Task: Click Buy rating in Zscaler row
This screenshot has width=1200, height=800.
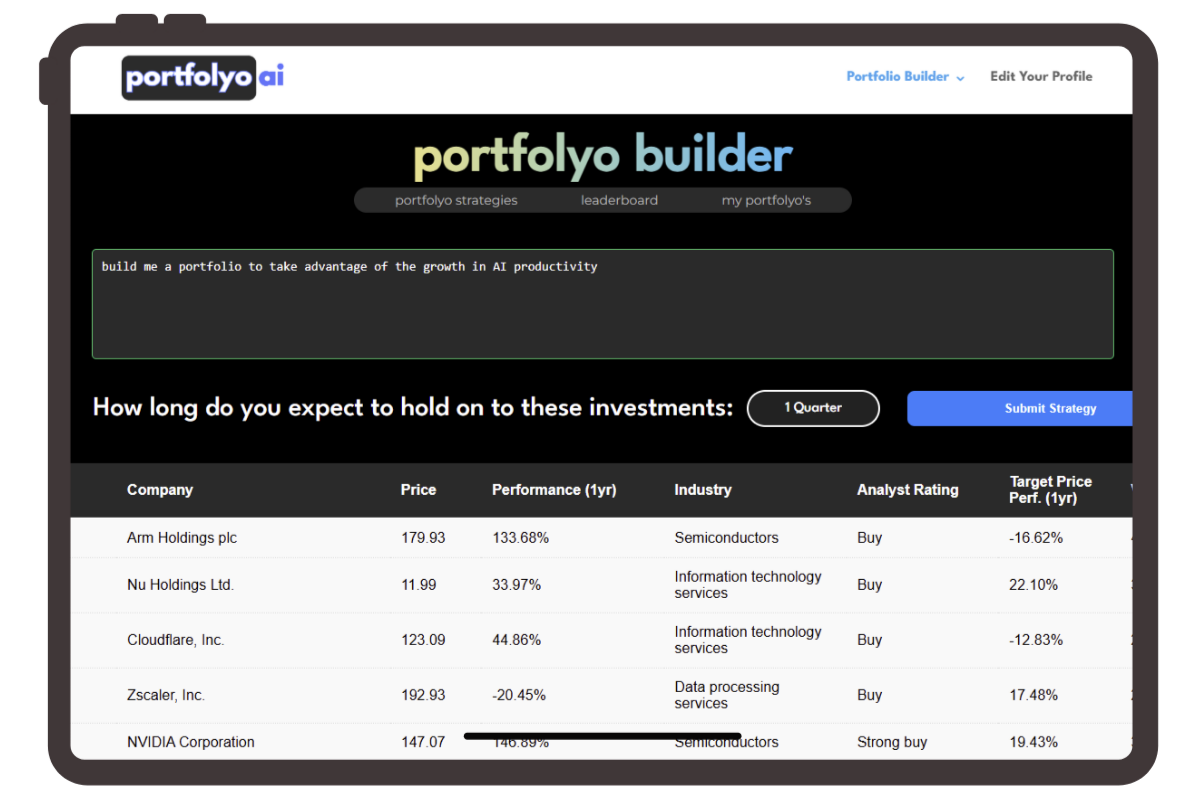Action: [x=869, y=695]
